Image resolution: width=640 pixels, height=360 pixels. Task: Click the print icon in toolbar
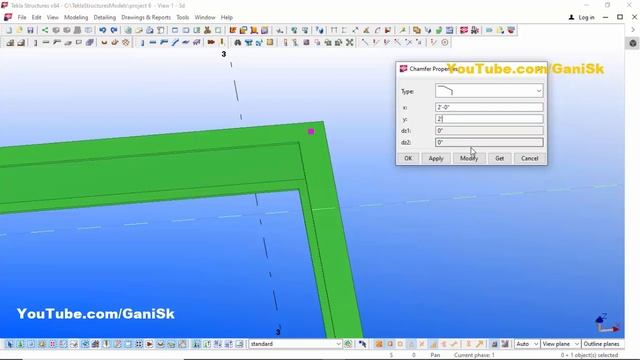[150, 30]
